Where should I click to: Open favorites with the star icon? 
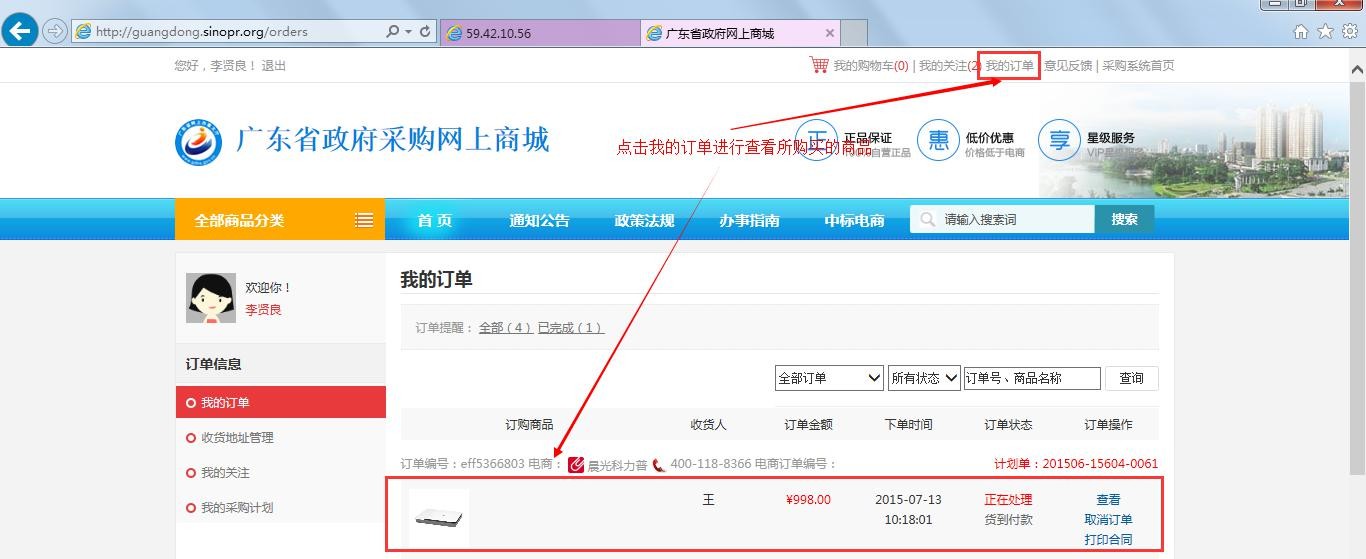1325,32
